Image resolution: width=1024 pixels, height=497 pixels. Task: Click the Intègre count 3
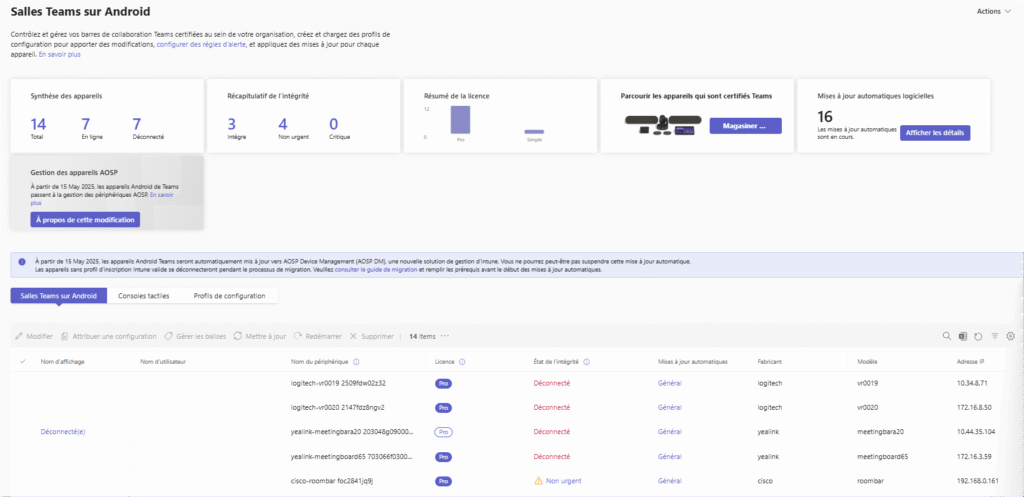(232, 124)
